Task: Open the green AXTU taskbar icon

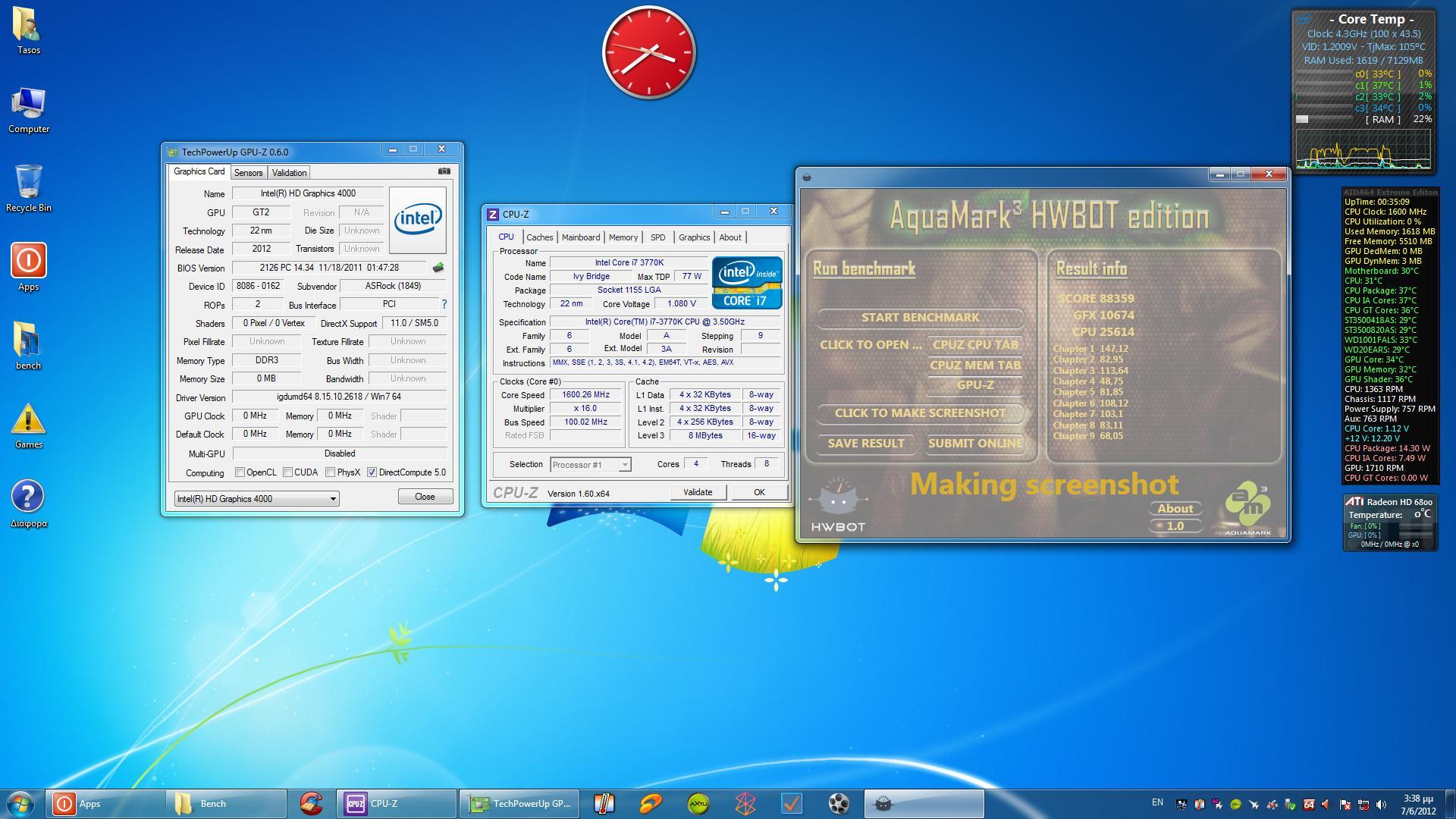Action: coord(698,804)
